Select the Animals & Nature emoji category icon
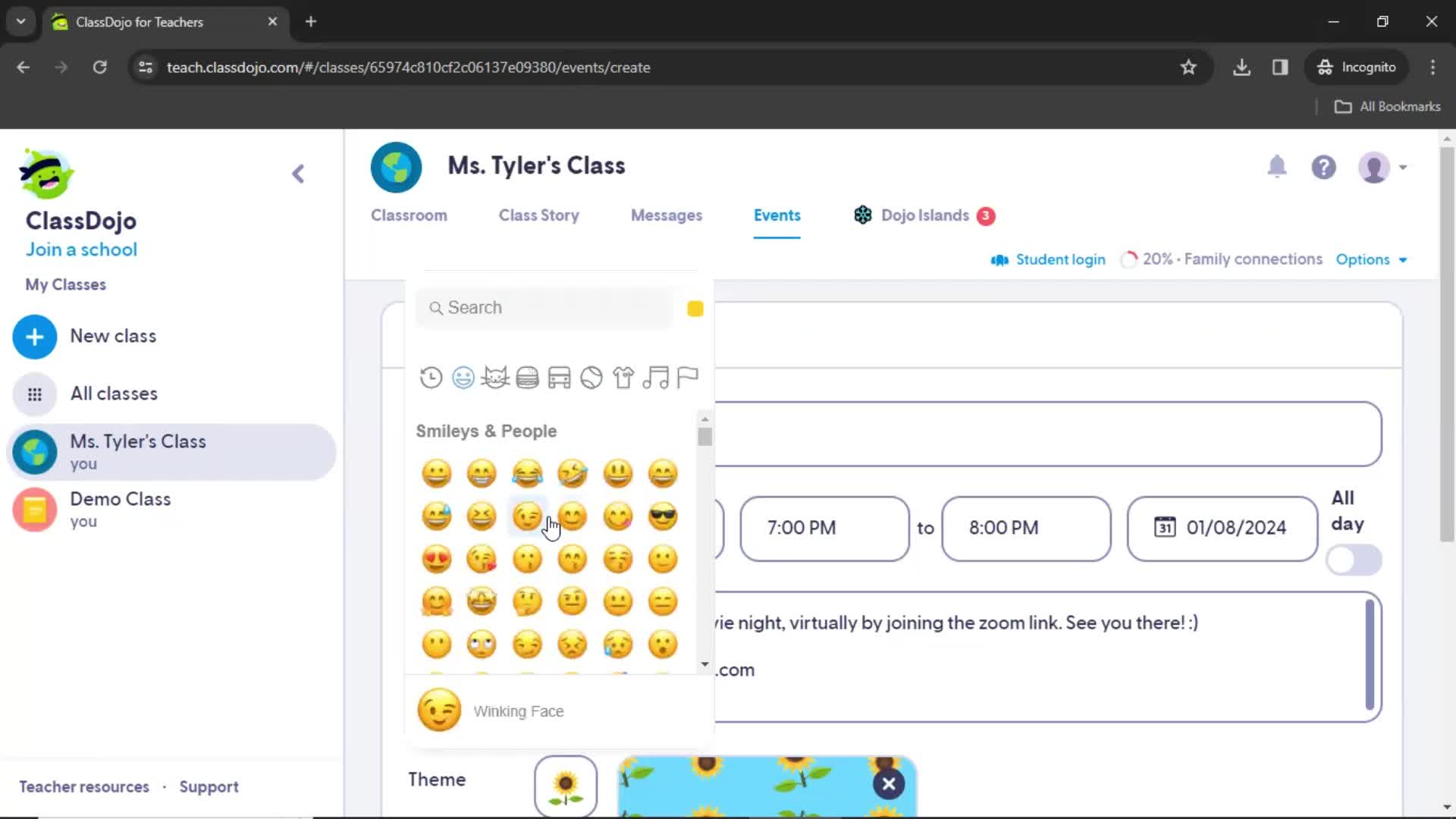 pos(495,376)
